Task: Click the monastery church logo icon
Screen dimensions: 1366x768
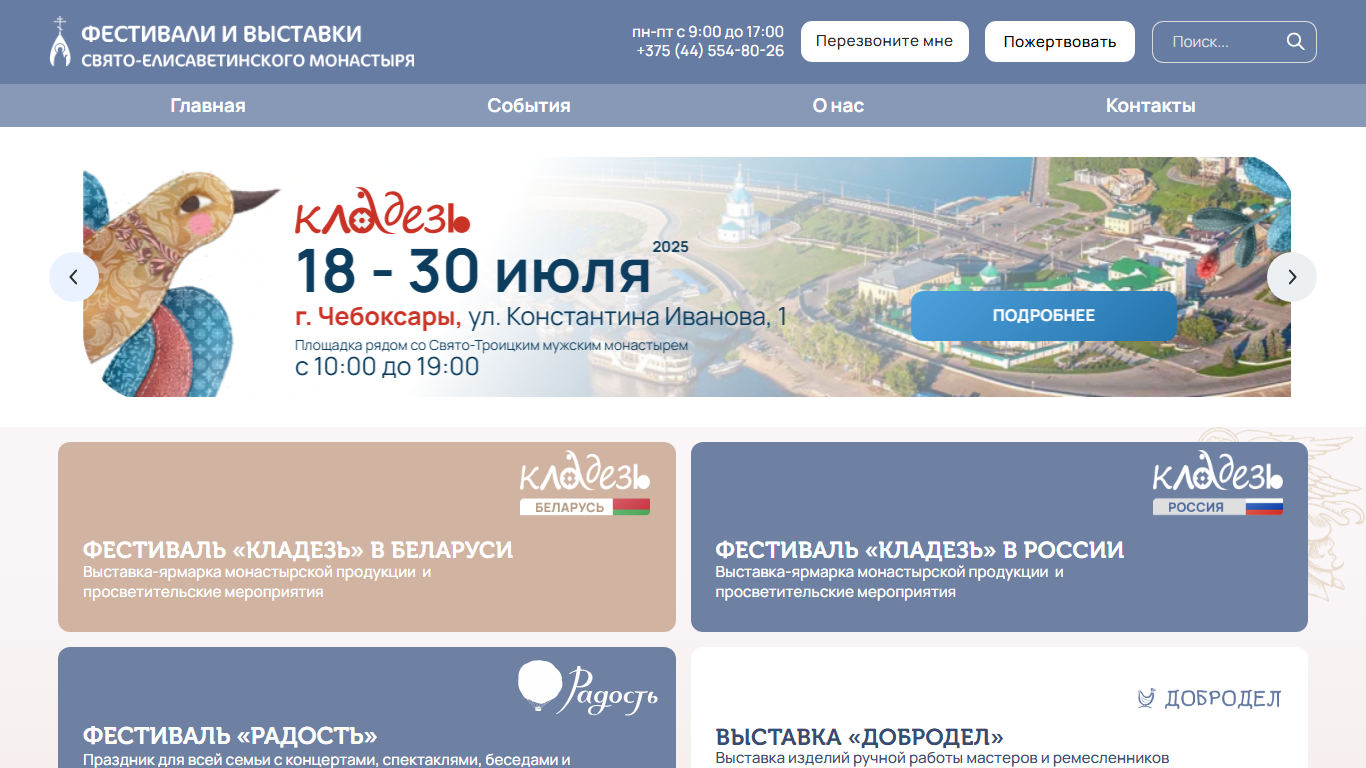Action: click(x=61, y=42)
